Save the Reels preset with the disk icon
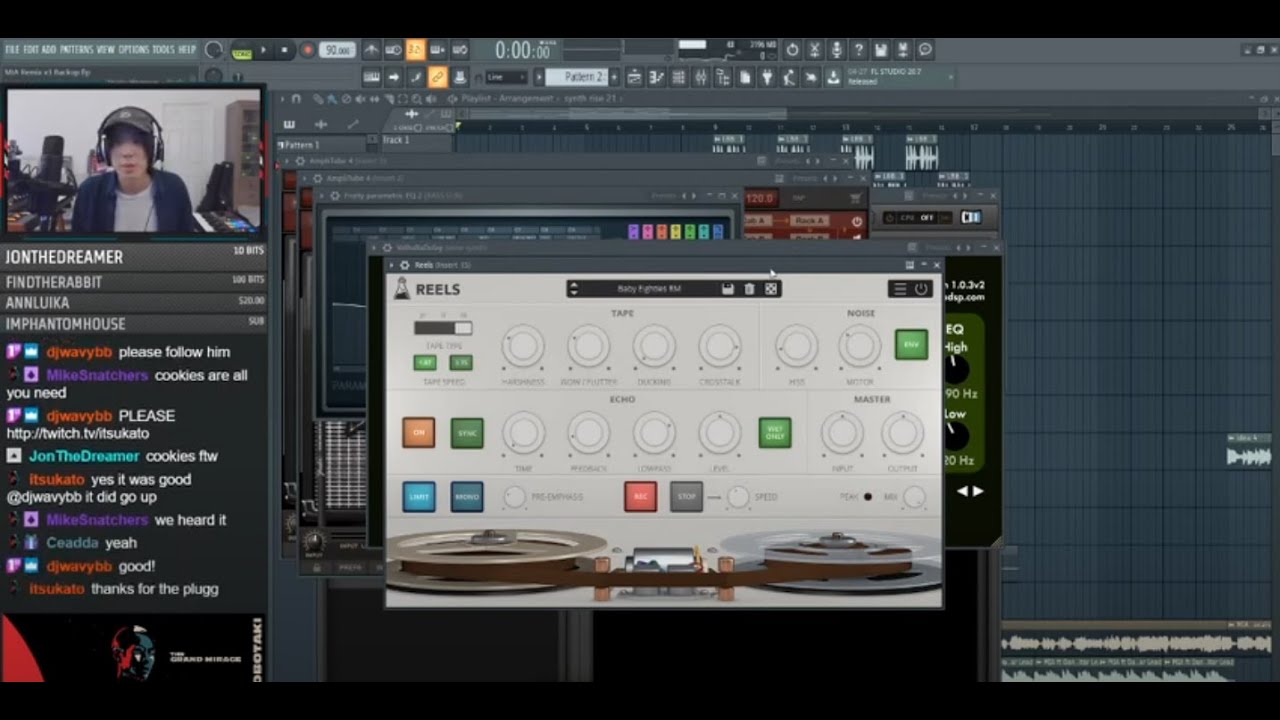1280x720 pixels. [728, 289]
